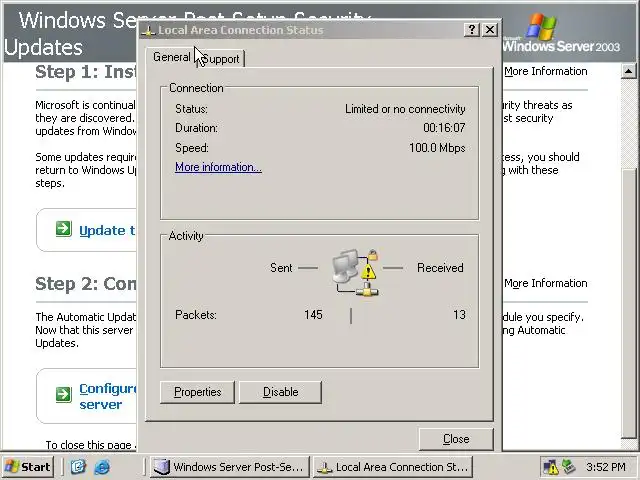
Task: Select the General tab
Action: 172,57
